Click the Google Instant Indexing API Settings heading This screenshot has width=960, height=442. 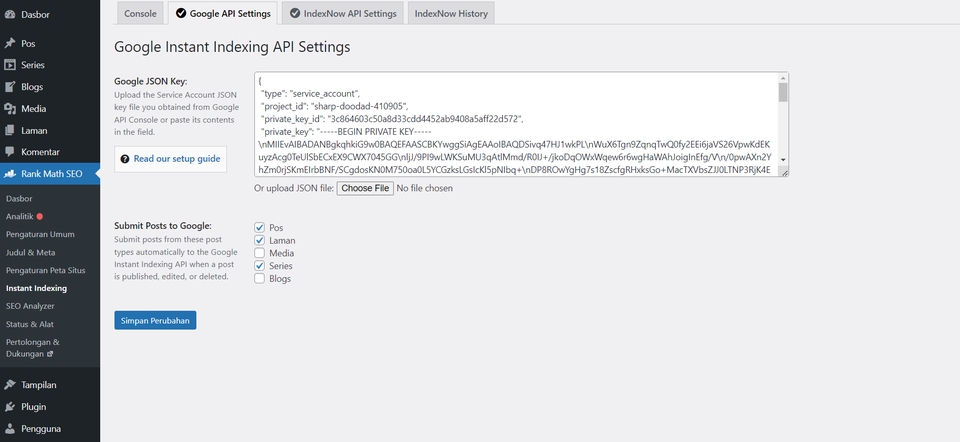(x=232, y=47)
